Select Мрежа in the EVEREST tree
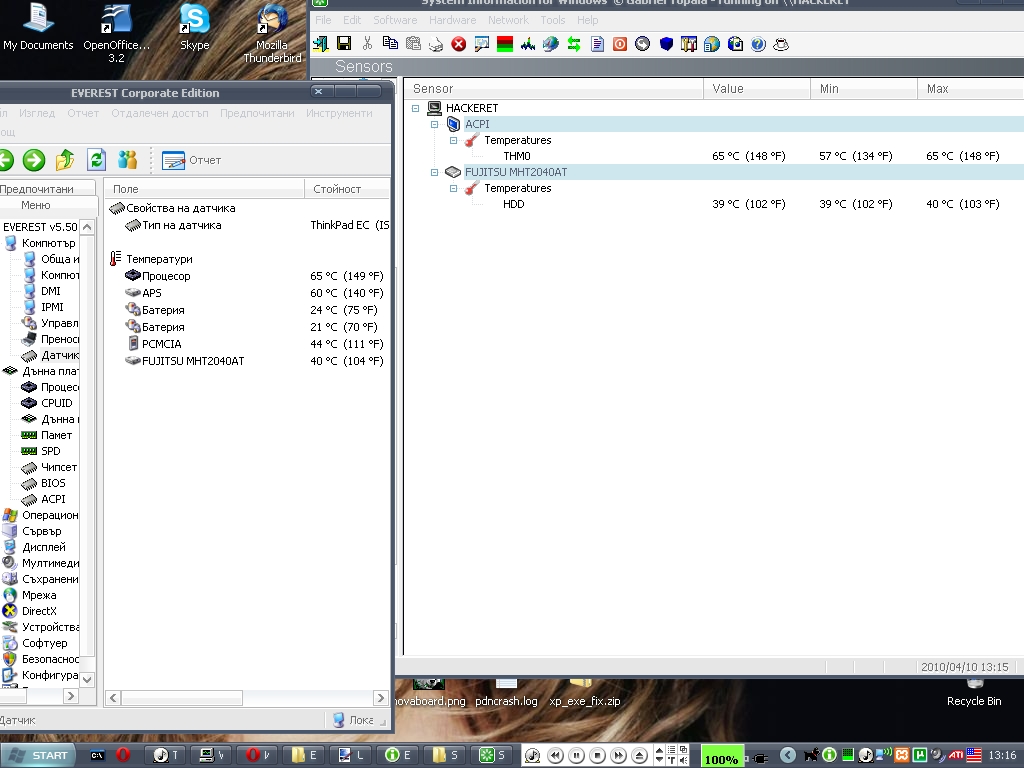Viewport: 1024px width, 768px height. tap(30, 595)
